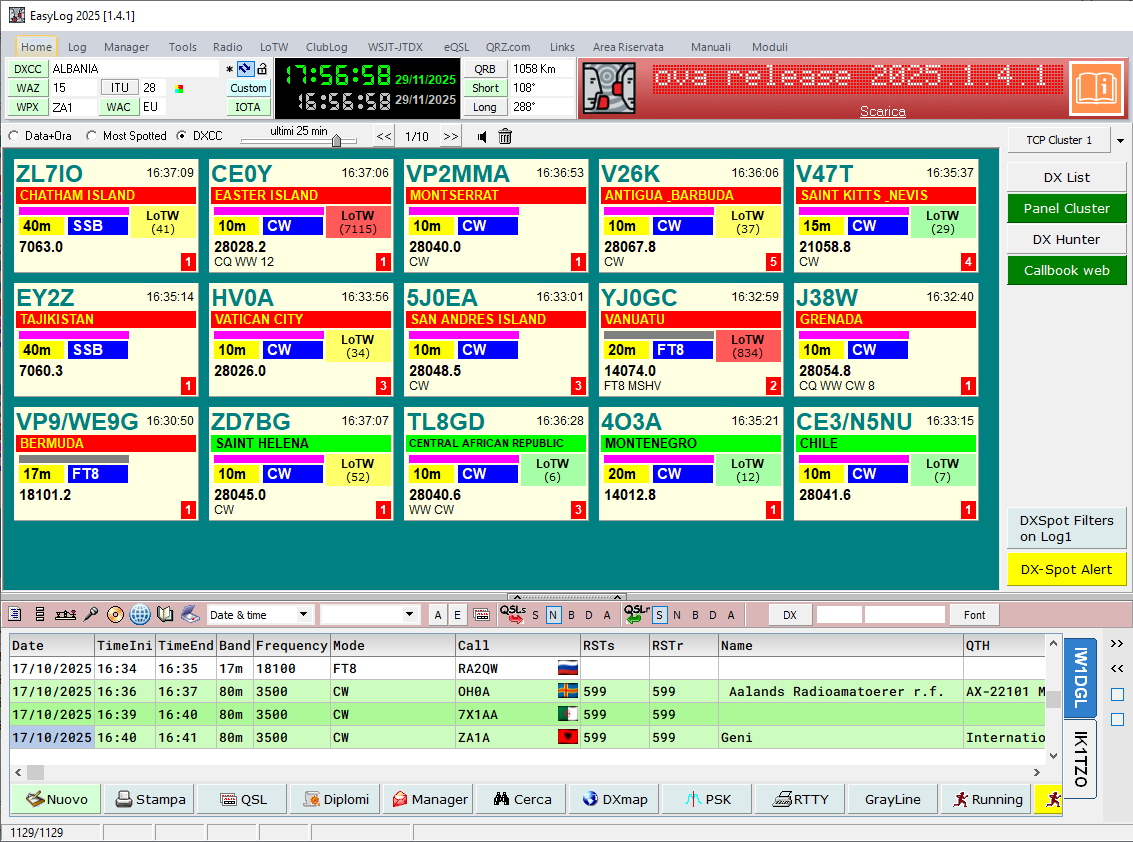Click the small colored squares icon

coord(178,88)
